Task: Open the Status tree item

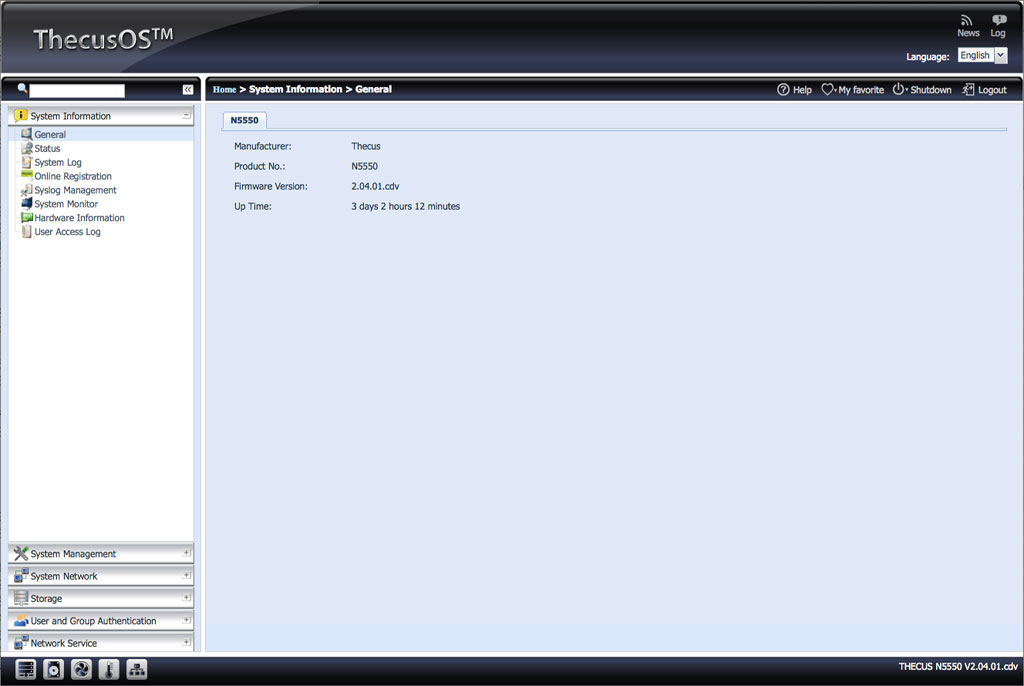Action: (x=47, y=148)
